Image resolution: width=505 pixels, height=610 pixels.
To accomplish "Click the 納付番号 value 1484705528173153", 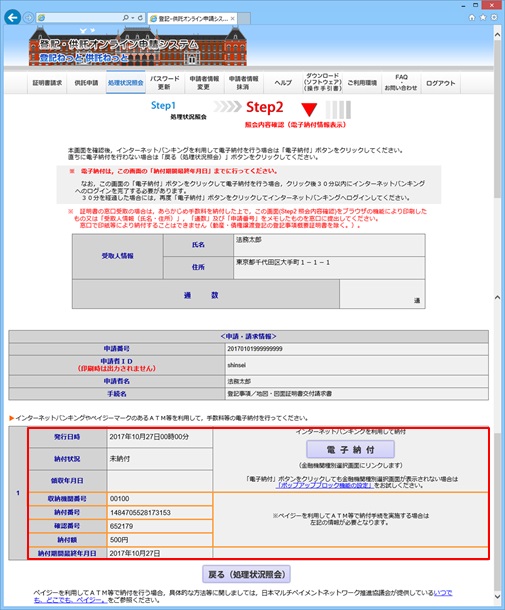I will (140, 513).
